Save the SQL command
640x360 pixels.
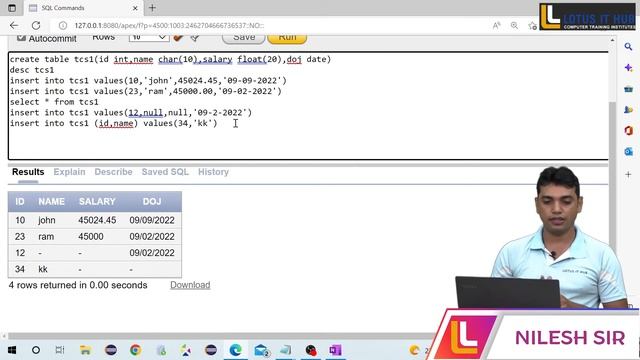pyautogui.click(x=244, y=38)
